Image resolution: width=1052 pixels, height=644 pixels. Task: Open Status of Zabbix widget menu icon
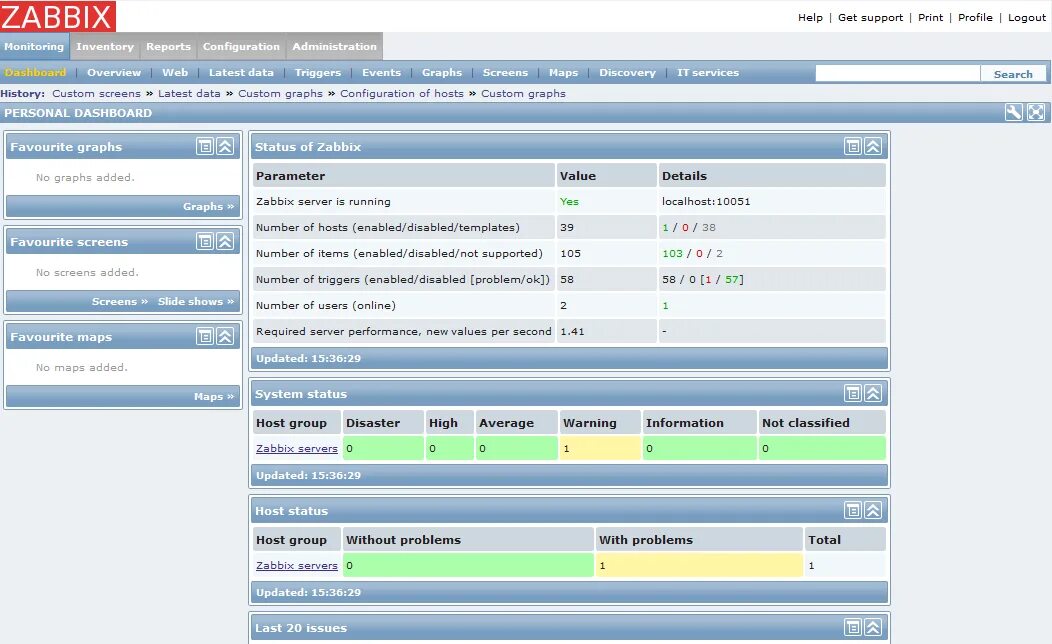(853, 146)
